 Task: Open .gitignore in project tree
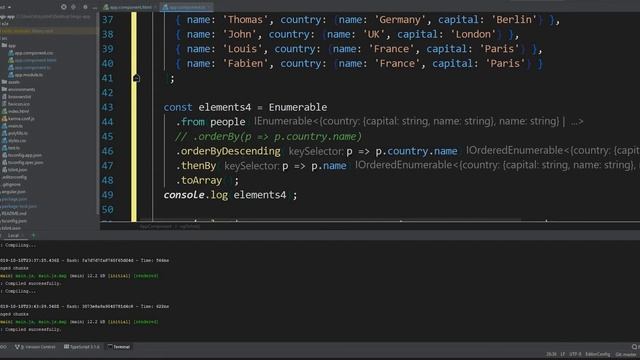click(x=11, y=184)
